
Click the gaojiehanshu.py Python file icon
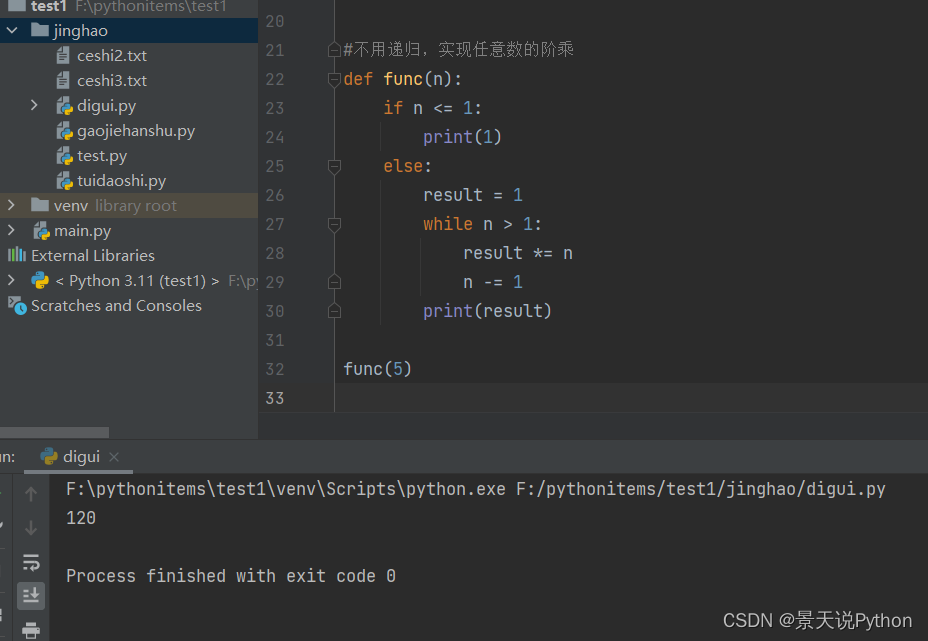65,131
